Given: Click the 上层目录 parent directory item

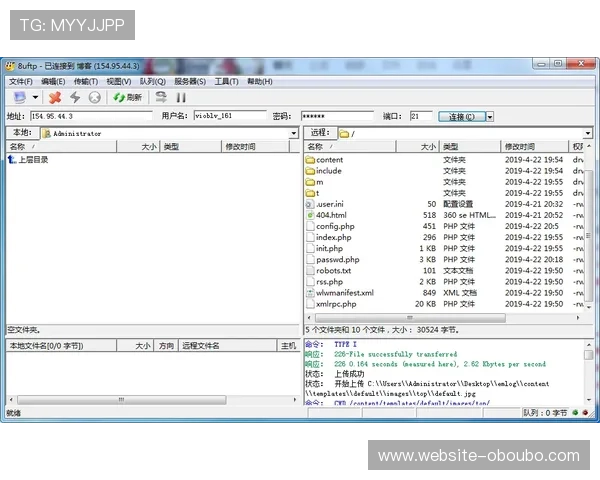Looking at the screenshot, I should [32, 160].
